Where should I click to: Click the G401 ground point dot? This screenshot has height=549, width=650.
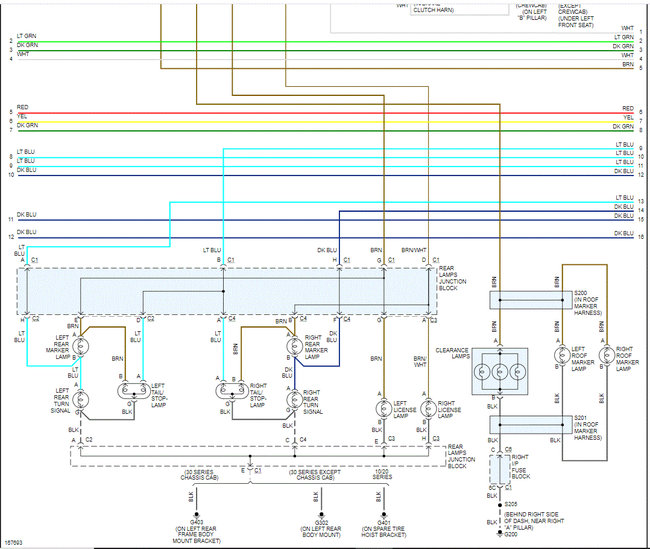pyautogui.click(x=384, y=514)
